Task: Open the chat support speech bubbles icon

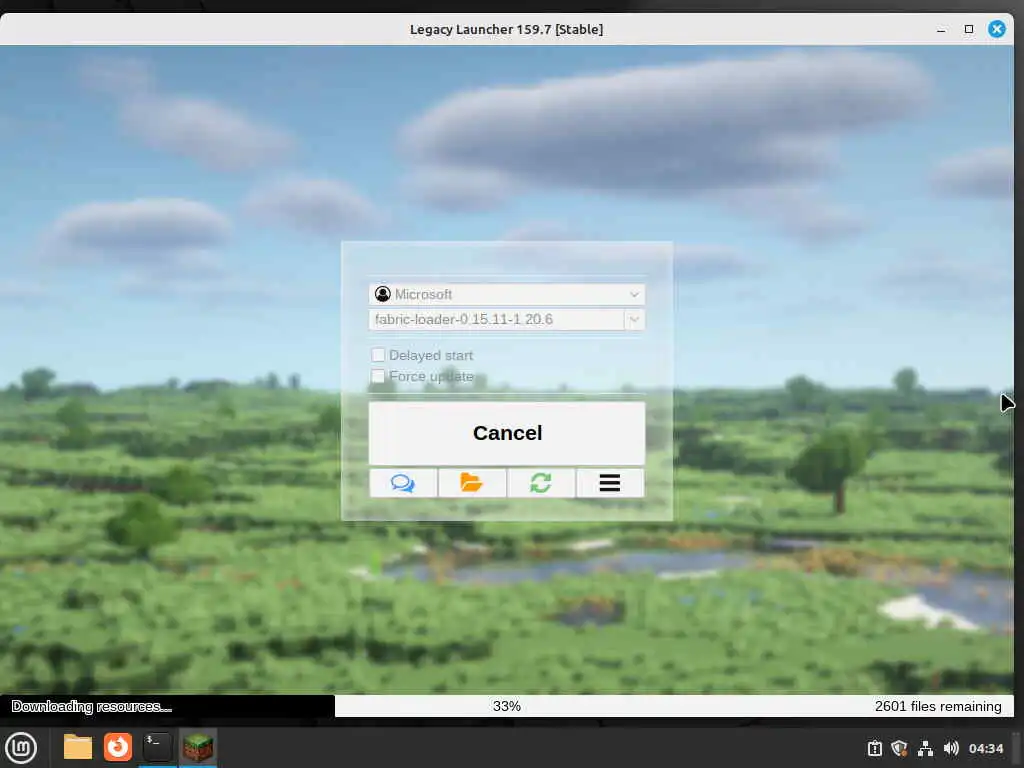Action: 403,483
